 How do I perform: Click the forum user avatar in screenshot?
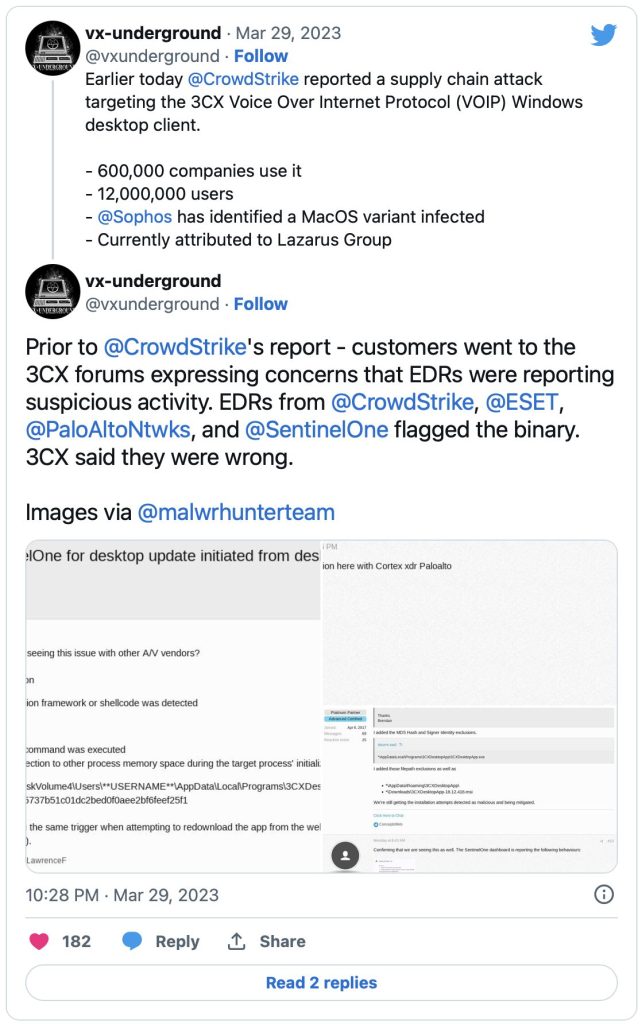tap(345, 856)
